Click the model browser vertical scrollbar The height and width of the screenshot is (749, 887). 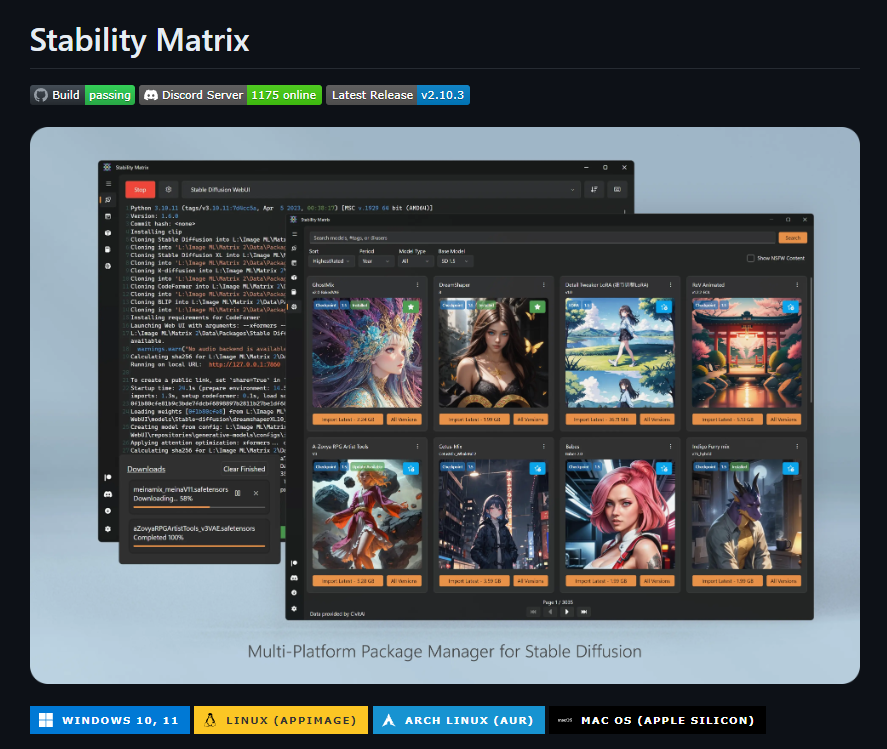tap(811, 339)
